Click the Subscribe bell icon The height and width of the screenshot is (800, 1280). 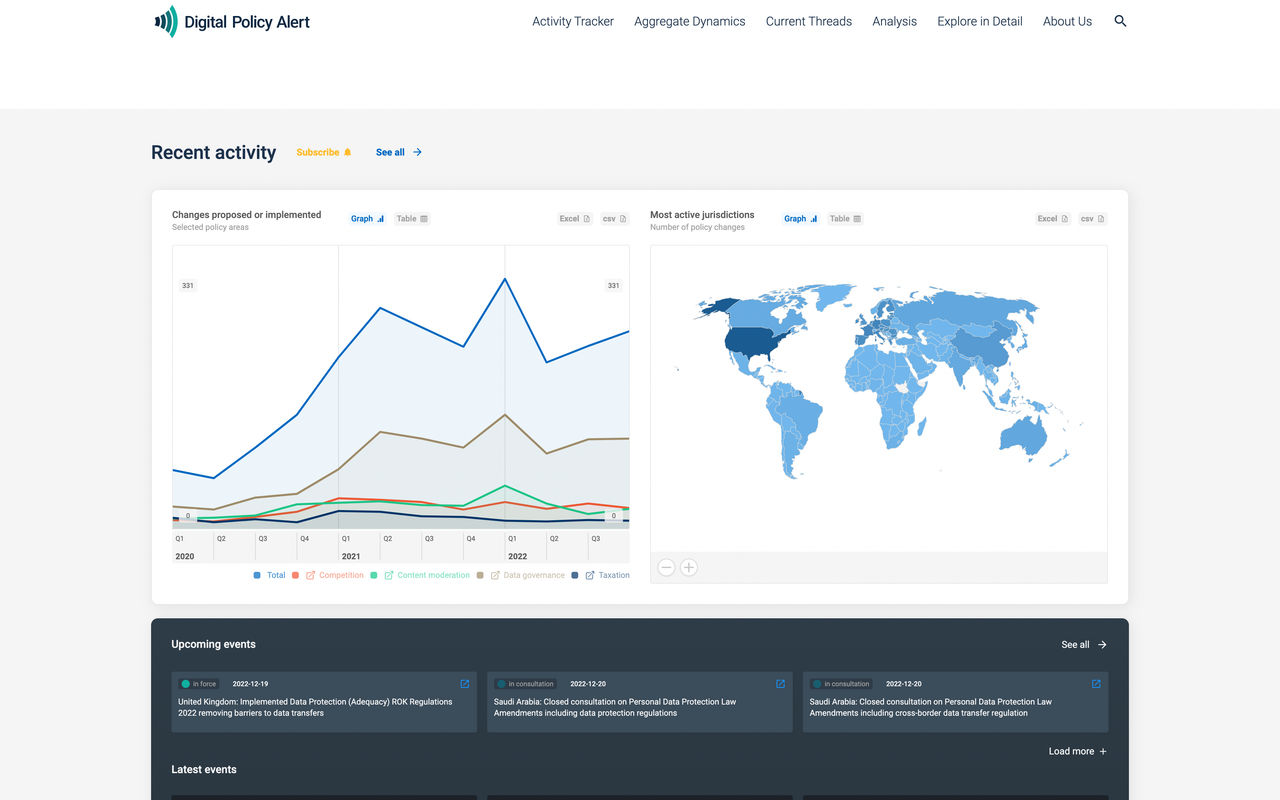[348, 152]
